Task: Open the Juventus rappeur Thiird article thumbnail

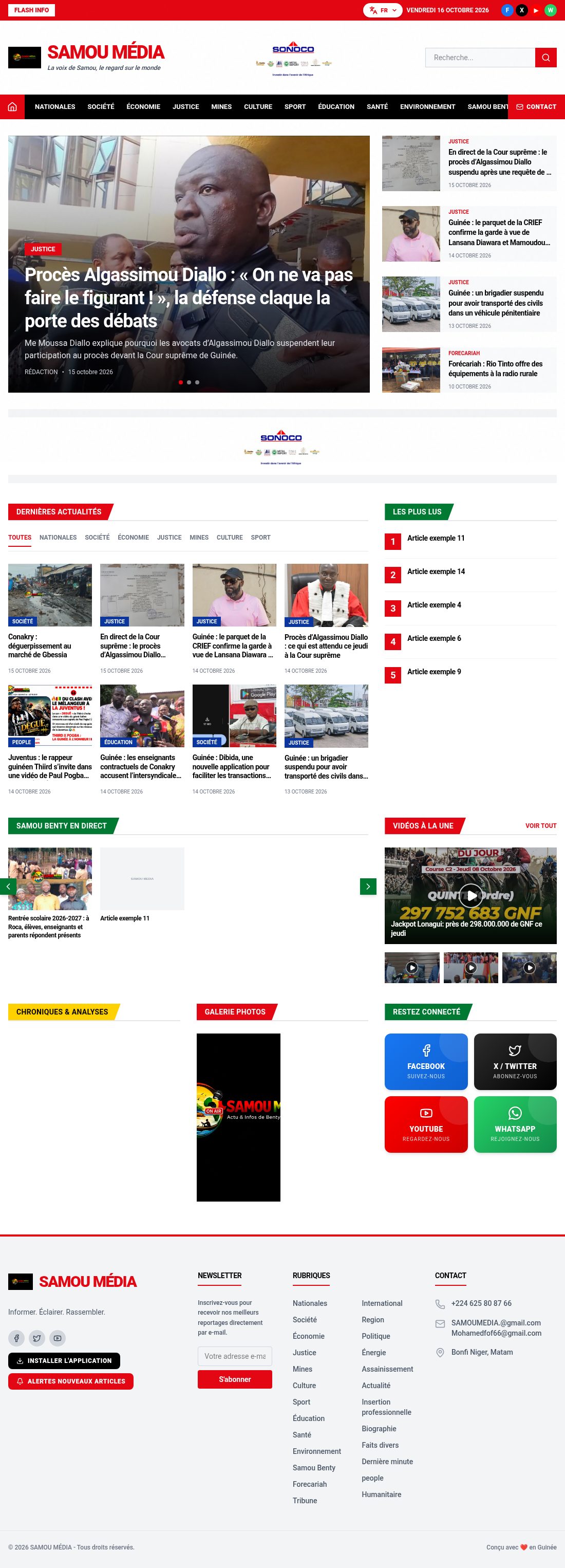Action: 50,716
